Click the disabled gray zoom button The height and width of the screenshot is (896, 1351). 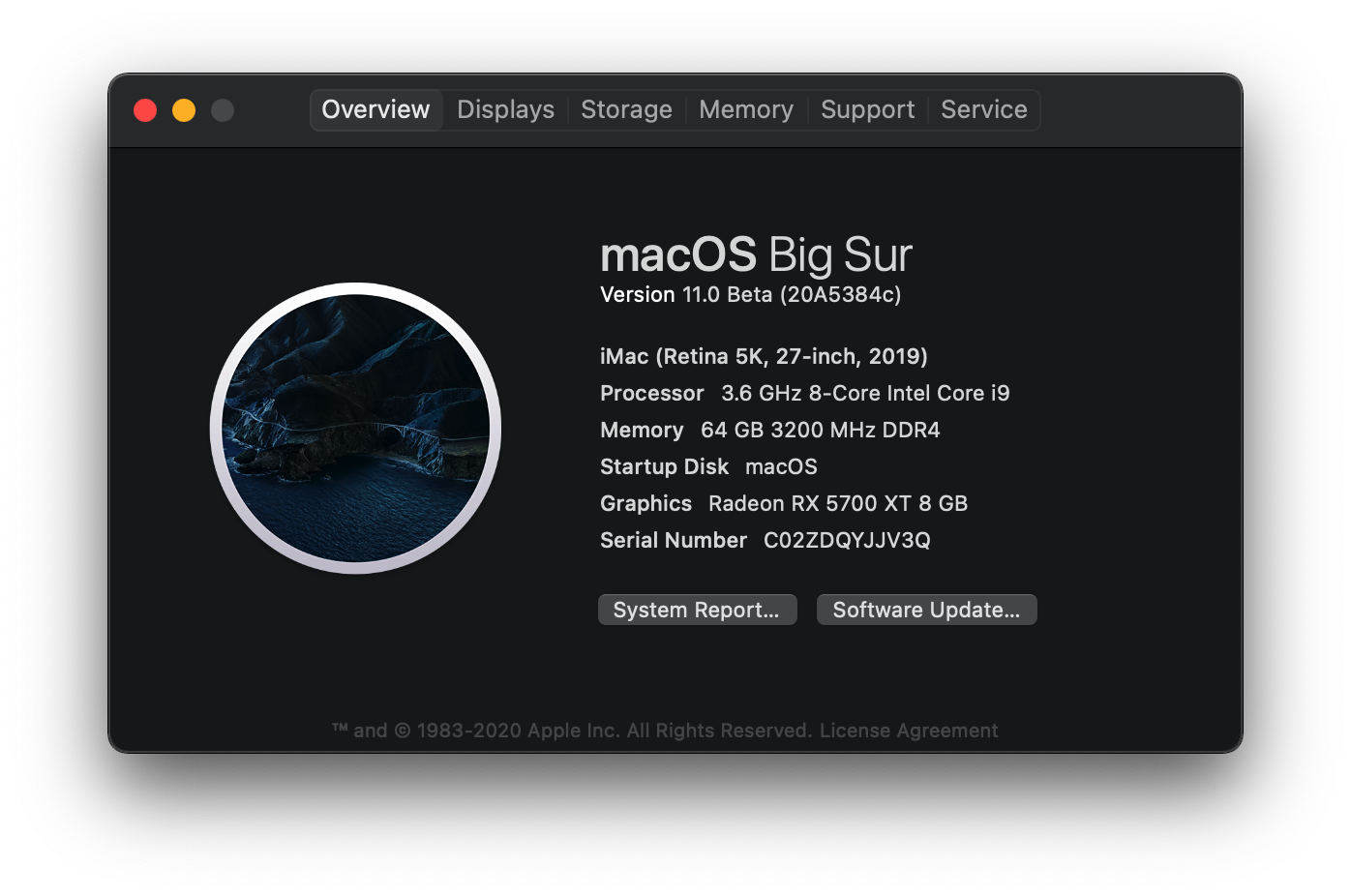click(223, 110)
